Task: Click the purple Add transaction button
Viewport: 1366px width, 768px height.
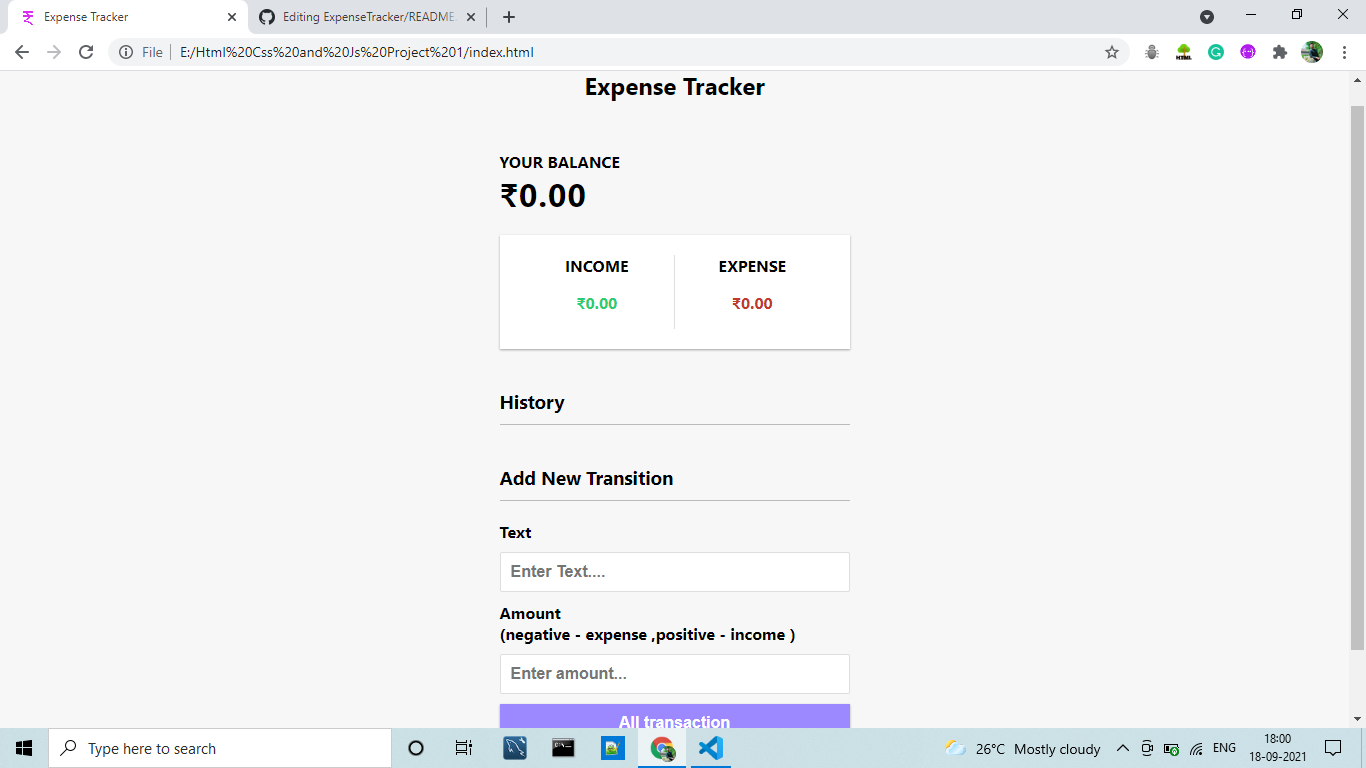Action: [675, 716]
